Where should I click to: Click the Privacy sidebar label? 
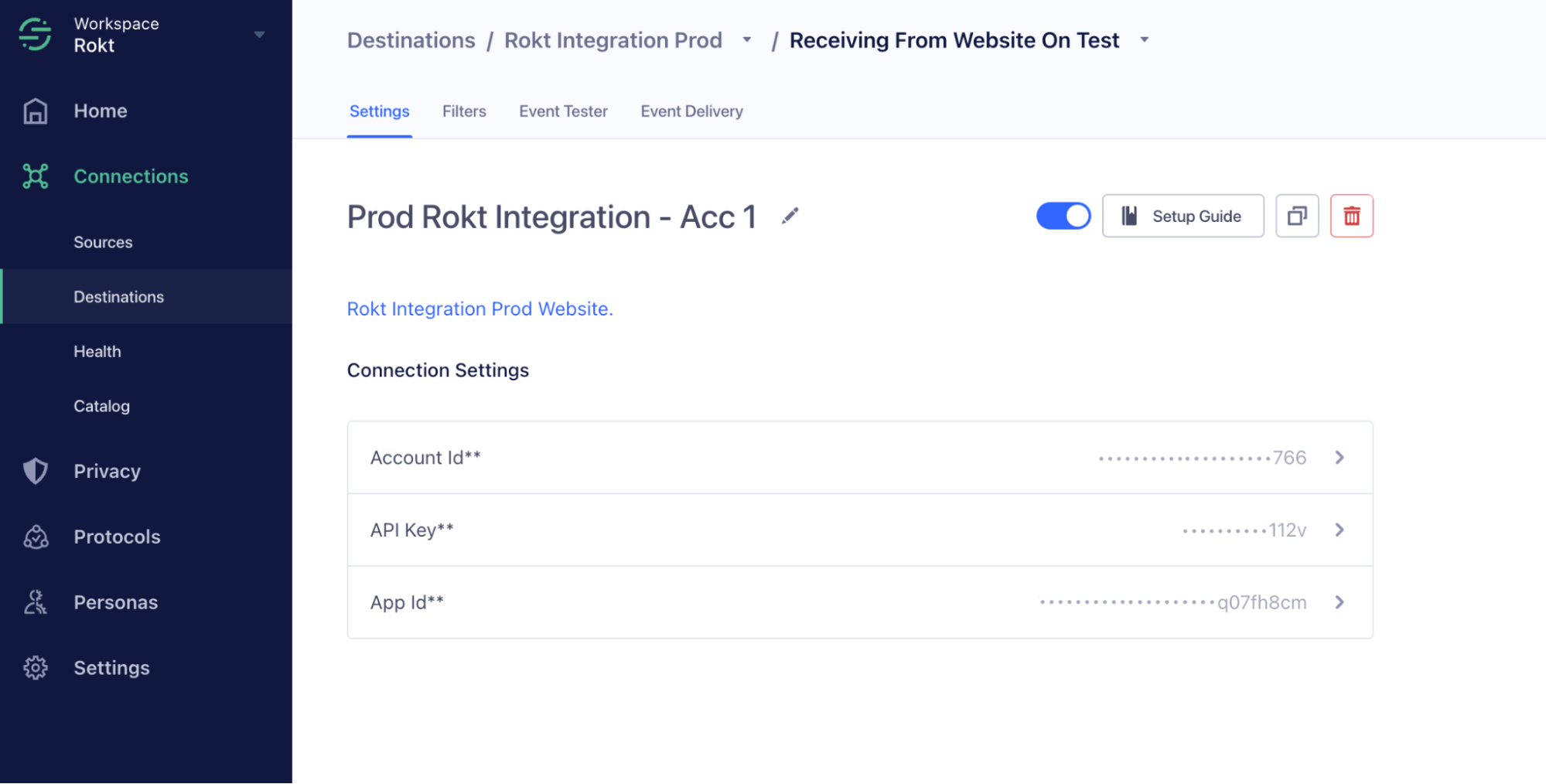click(107, 472)
